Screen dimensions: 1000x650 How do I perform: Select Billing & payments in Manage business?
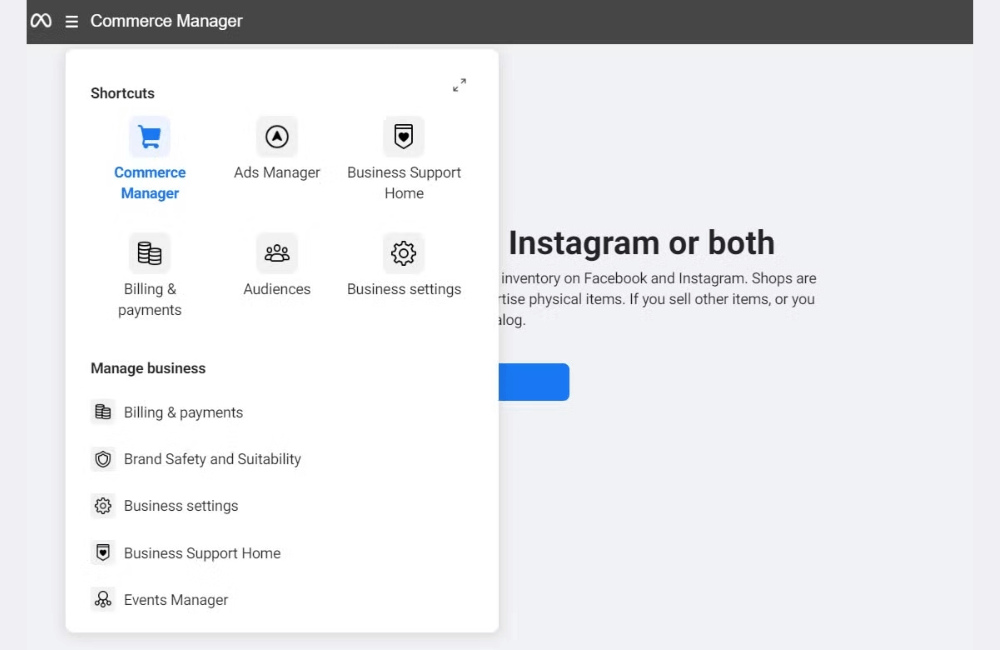click(183, 412)
